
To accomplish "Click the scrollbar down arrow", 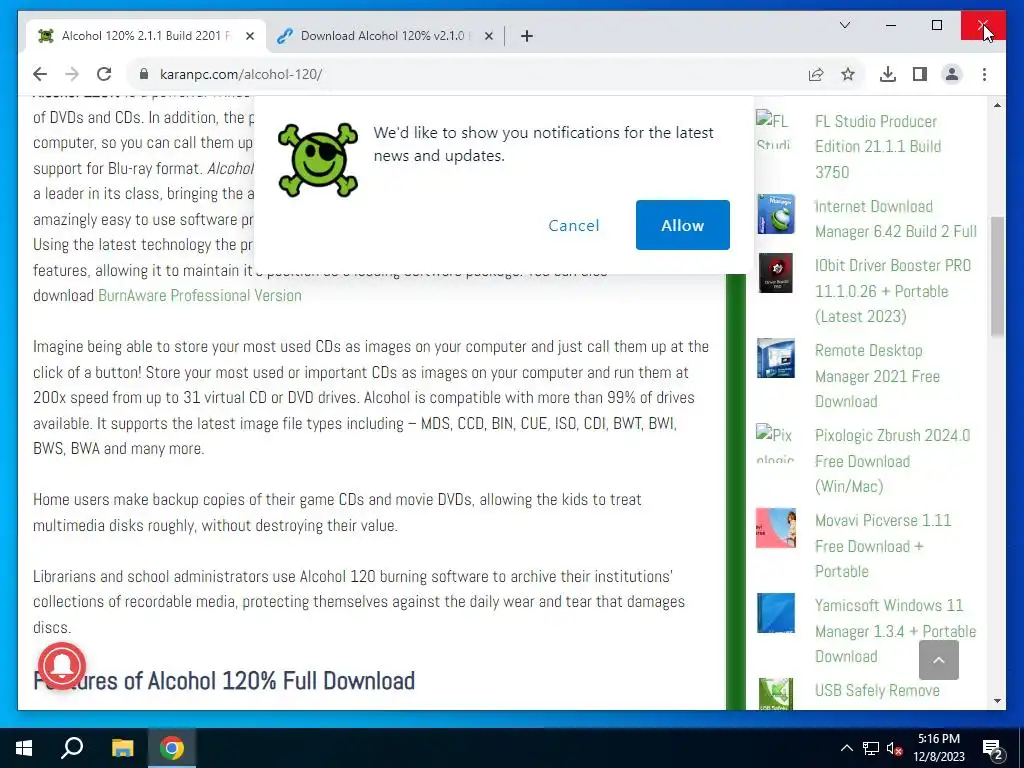I will (x=997, y=701).
